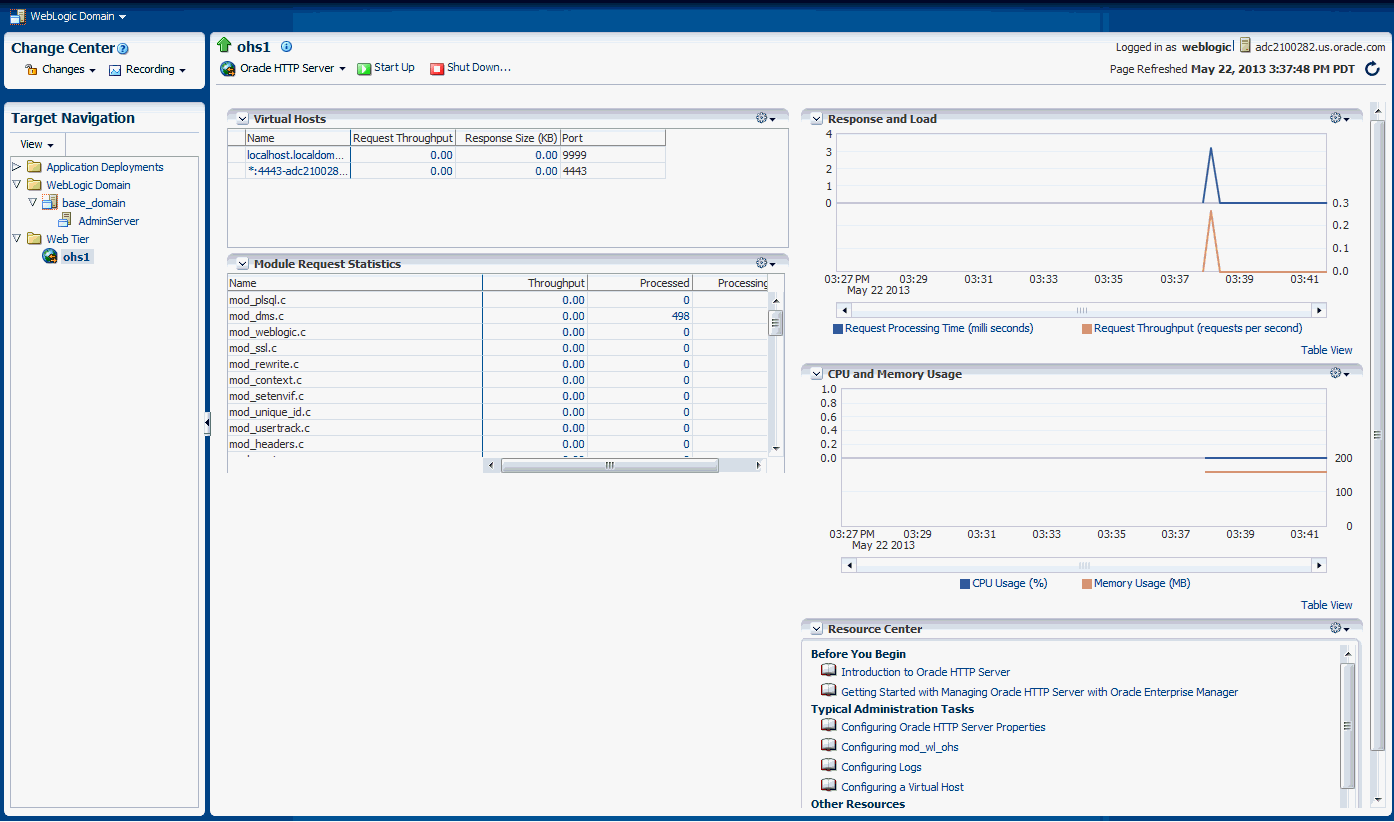Click Table View under Response and Load
The image size is (1394, 822).
pos(1326,350)
